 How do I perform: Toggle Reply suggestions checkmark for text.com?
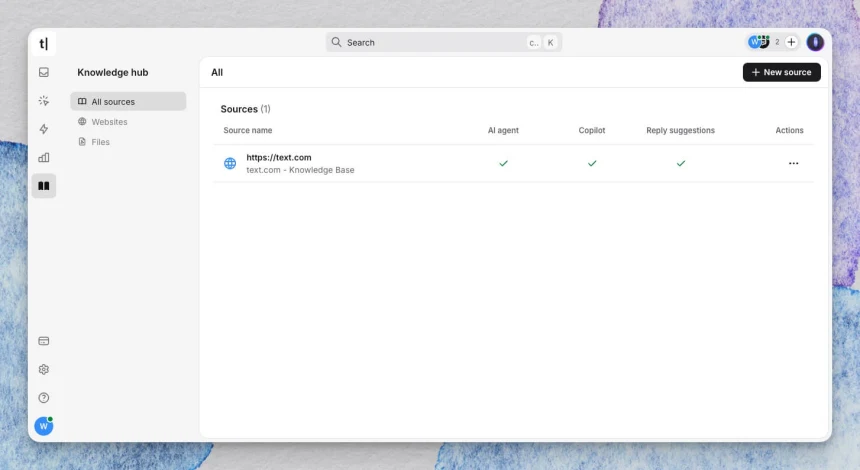coord(681,163)
